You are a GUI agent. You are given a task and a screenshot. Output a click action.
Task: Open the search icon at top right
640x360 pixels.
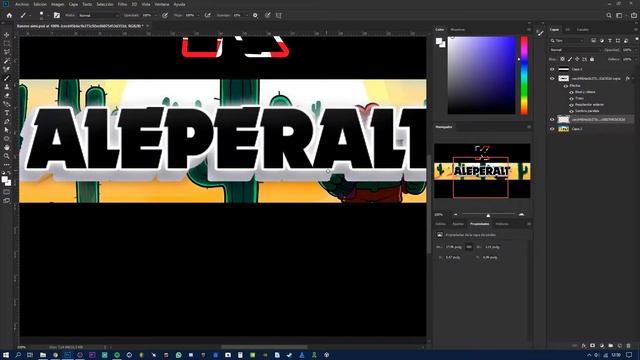[609, 16]
